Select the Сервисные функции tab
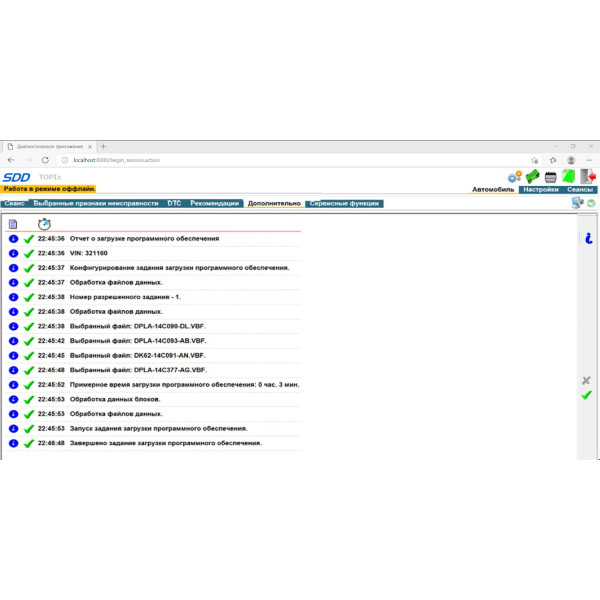The width and height of the screenshot is (600, 600). pos(344,203)
